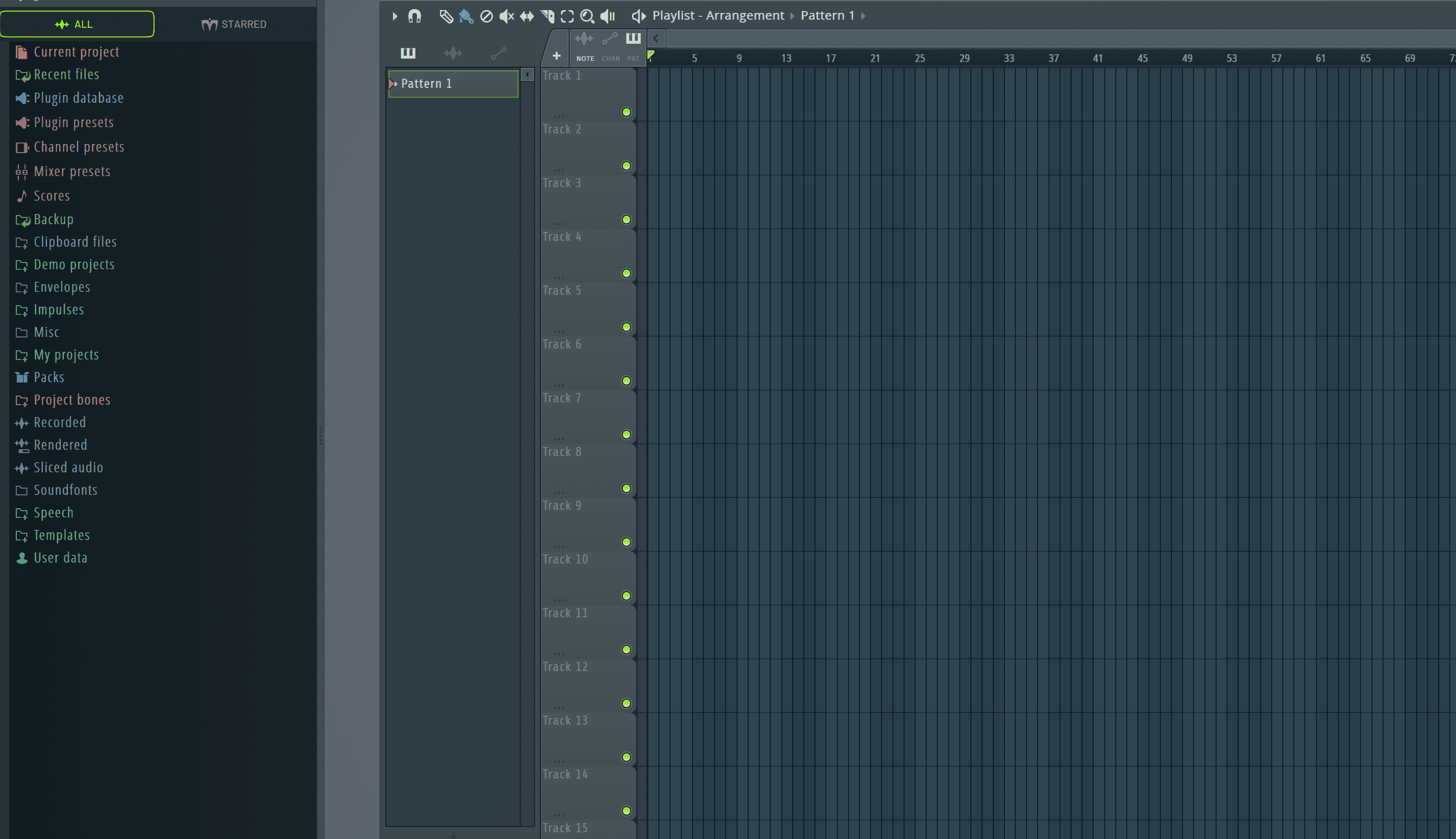Mute Track 5 with green toggle
Viewport: 1456px width, 839px height.
point(626,327)
